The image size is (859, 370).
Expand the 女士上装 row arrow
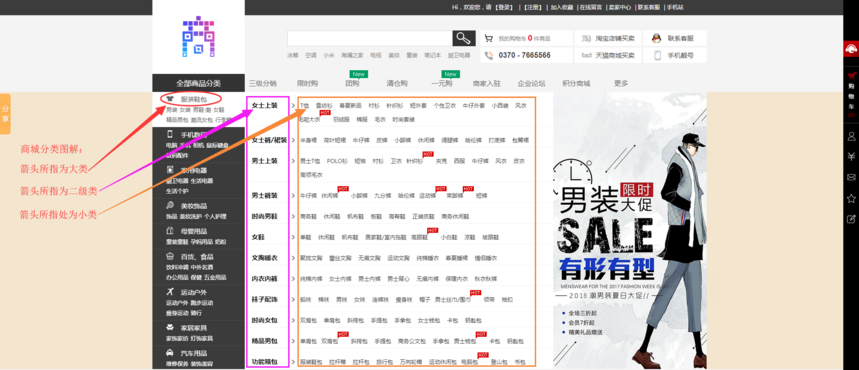pyautogui.click(x=293, y=106)
